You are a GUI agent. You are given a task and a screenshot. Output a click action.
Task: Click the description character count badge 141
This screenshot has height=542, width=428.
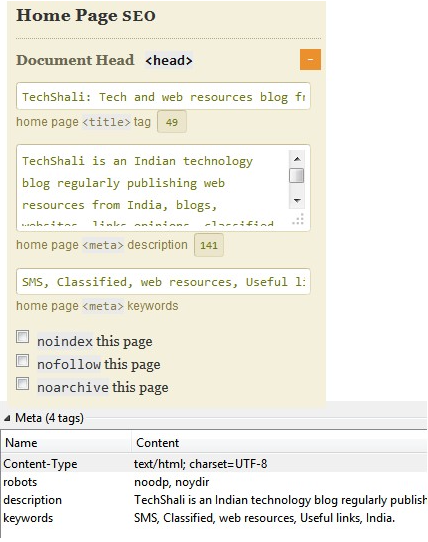[209, 245]
